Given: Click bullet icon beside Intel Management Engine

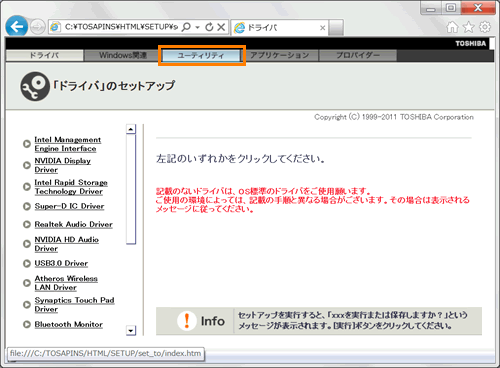Looking at the screenshot, I should (x=27, y=144).
